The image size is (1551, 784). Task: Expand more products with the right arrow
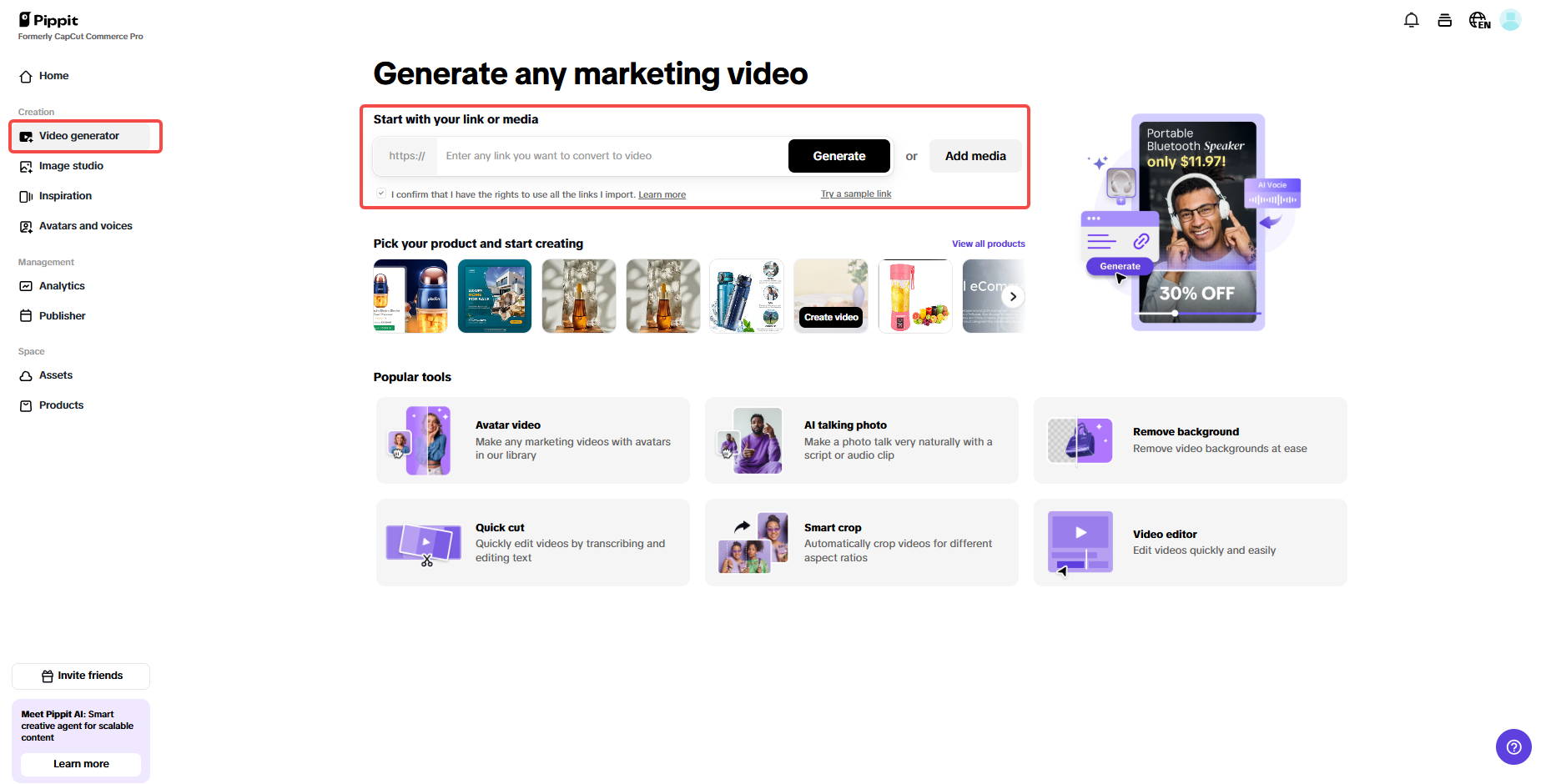tap(1013, 296)
